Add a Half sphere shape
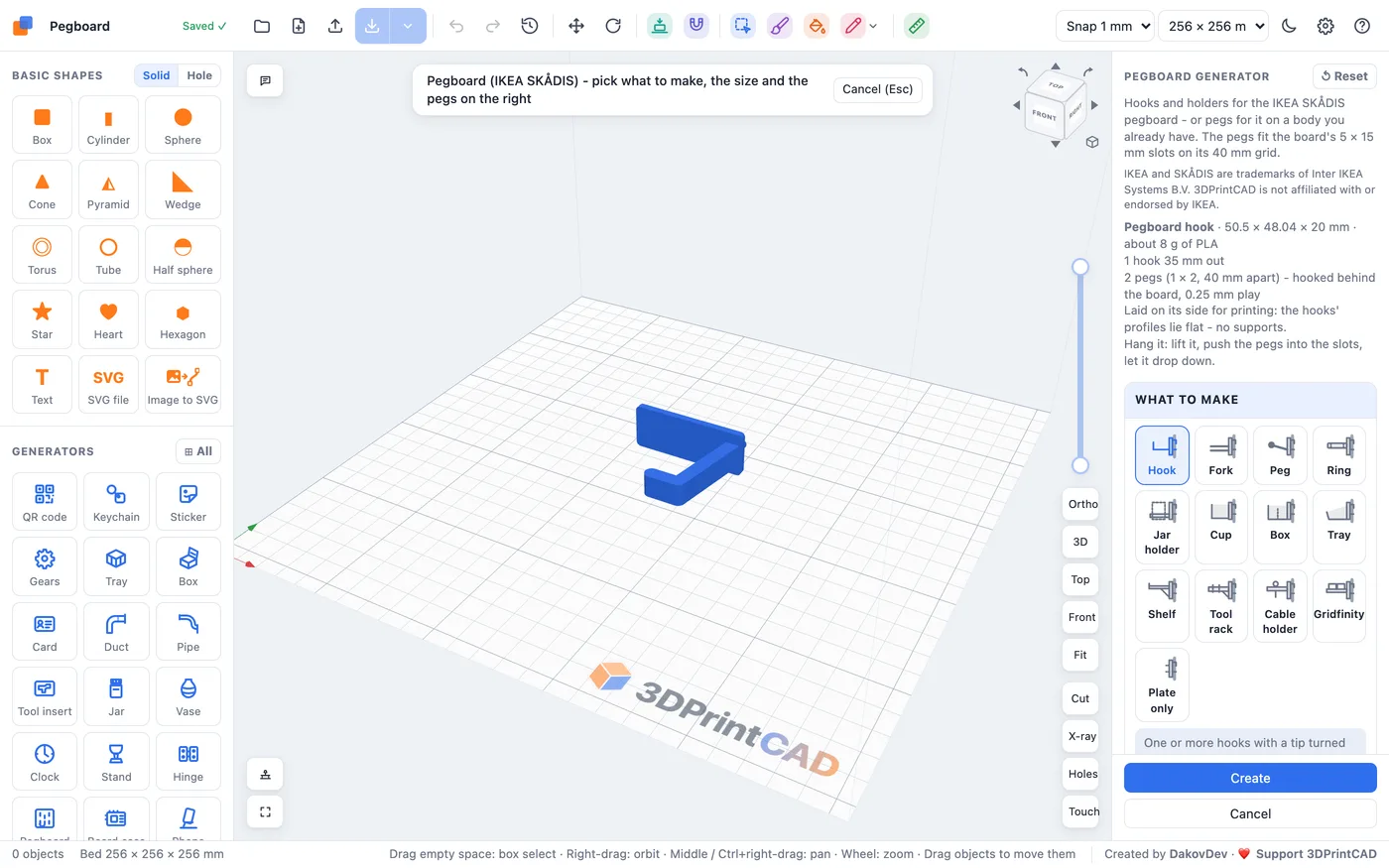Image resolution: width=1389 pixels, height=868 pixels. pos(183,255)
